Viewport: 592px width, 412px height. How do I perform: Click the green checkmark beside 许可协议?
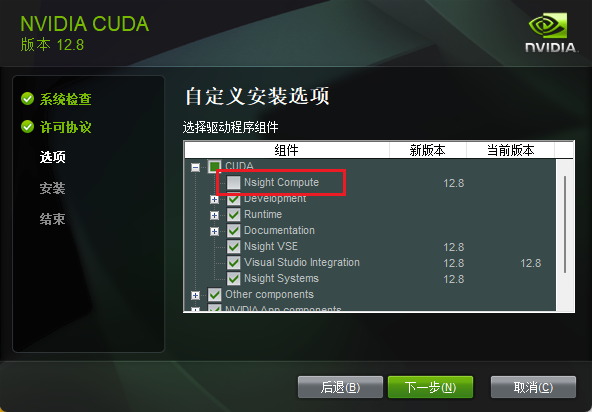click(x=27, y=127)
